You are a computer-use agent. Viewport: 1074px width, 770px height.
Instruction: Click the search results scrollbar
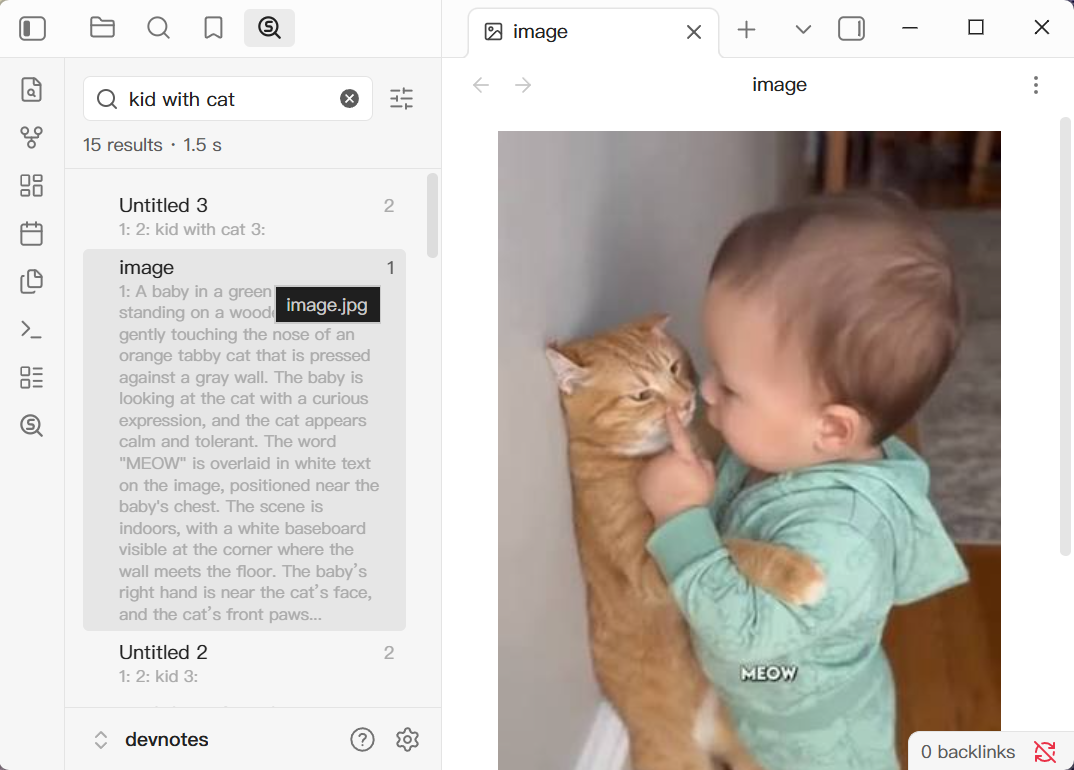point(432,215)
